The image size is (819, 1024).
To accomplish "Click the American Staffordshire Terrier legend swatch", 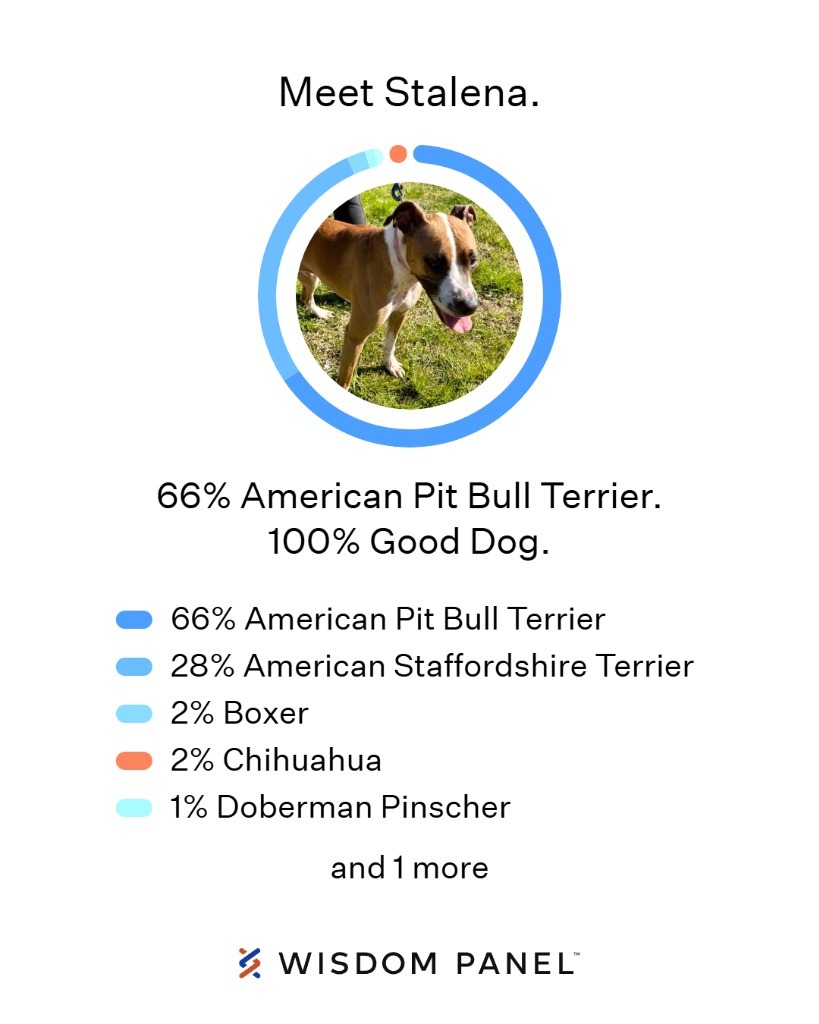I will [134, 667].
